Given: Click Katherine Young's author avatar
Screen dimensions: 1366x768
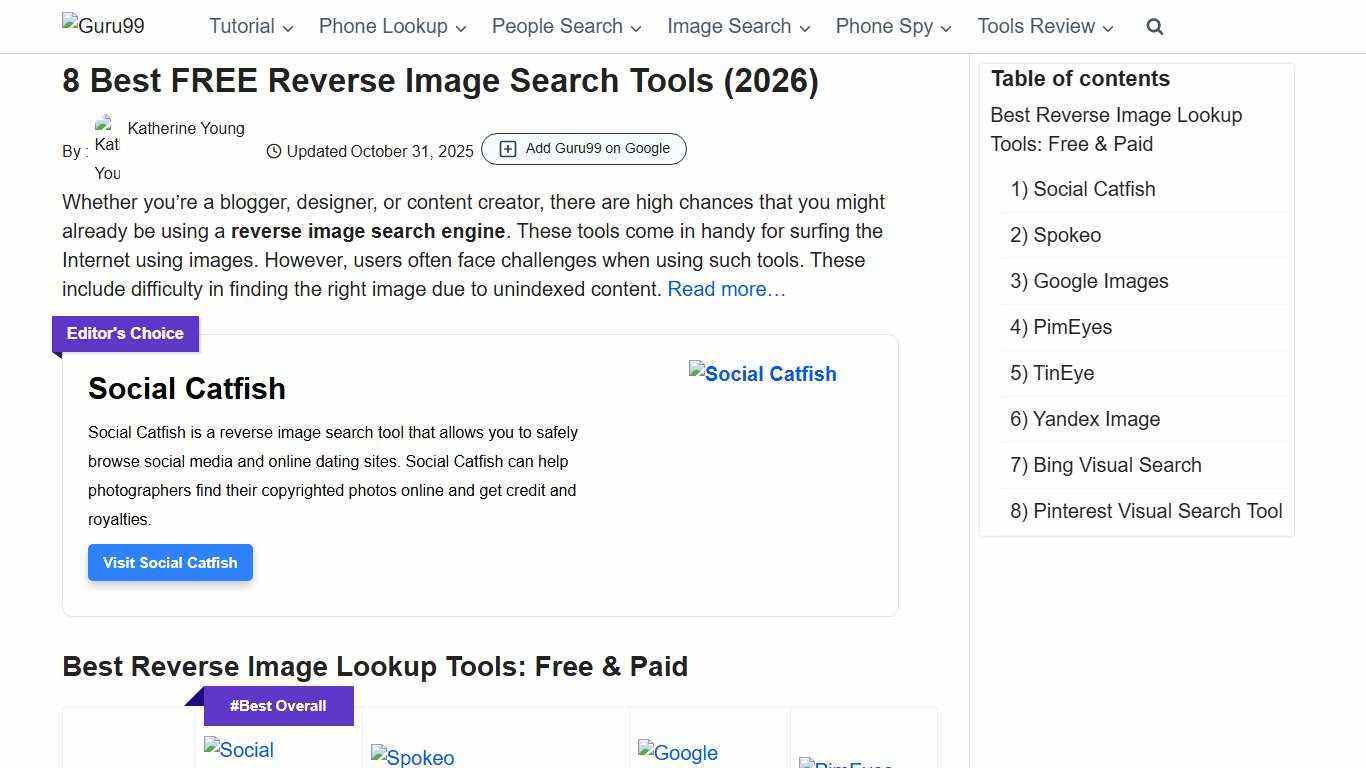Looking at the screenshot, I should tap(107, 148).
